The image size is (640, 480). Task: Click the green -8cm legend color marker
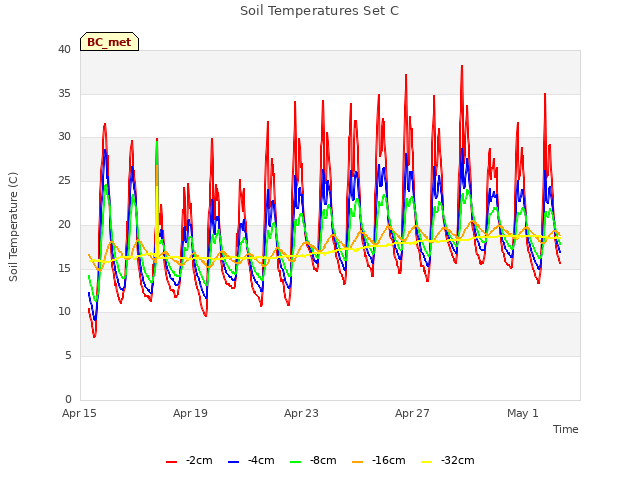(x=296, y=462)
